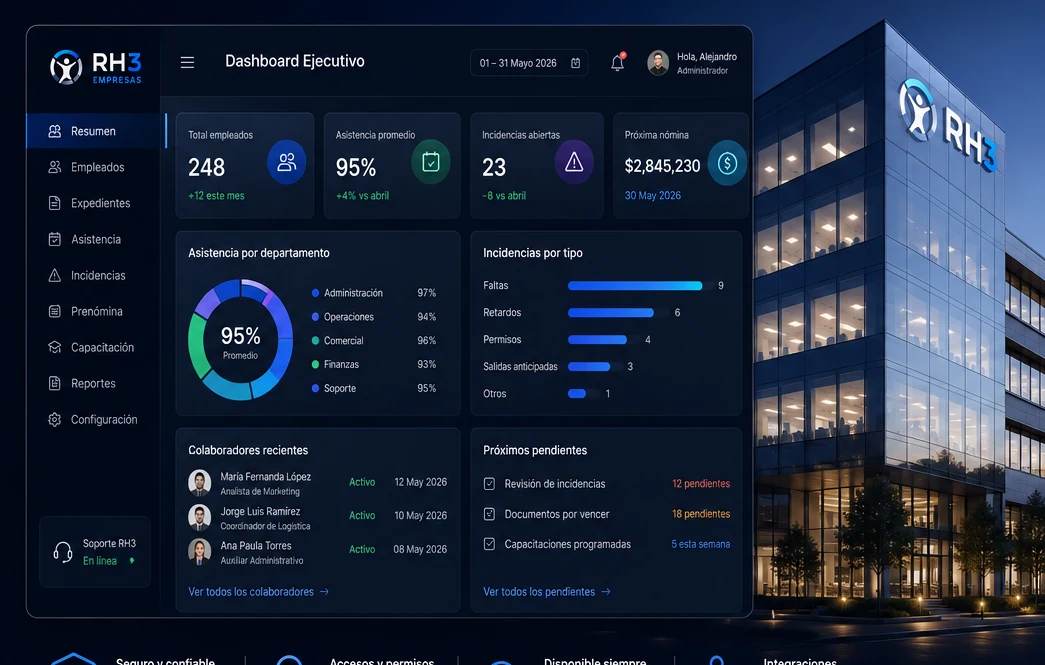Click the Próxima nómina dollar icon
This screenshot has width=1045, height=665.
pos(727,163)
